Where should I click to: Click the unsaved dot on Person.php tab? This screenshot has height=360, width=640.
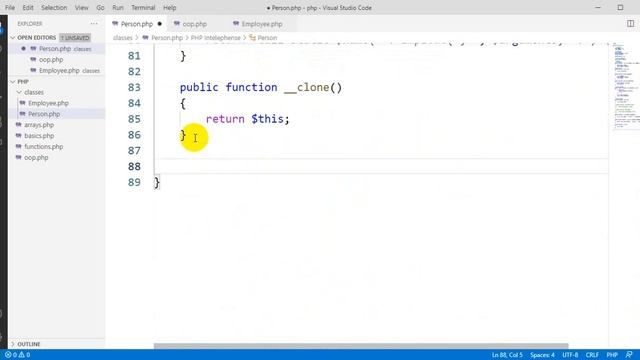point(160,24)
